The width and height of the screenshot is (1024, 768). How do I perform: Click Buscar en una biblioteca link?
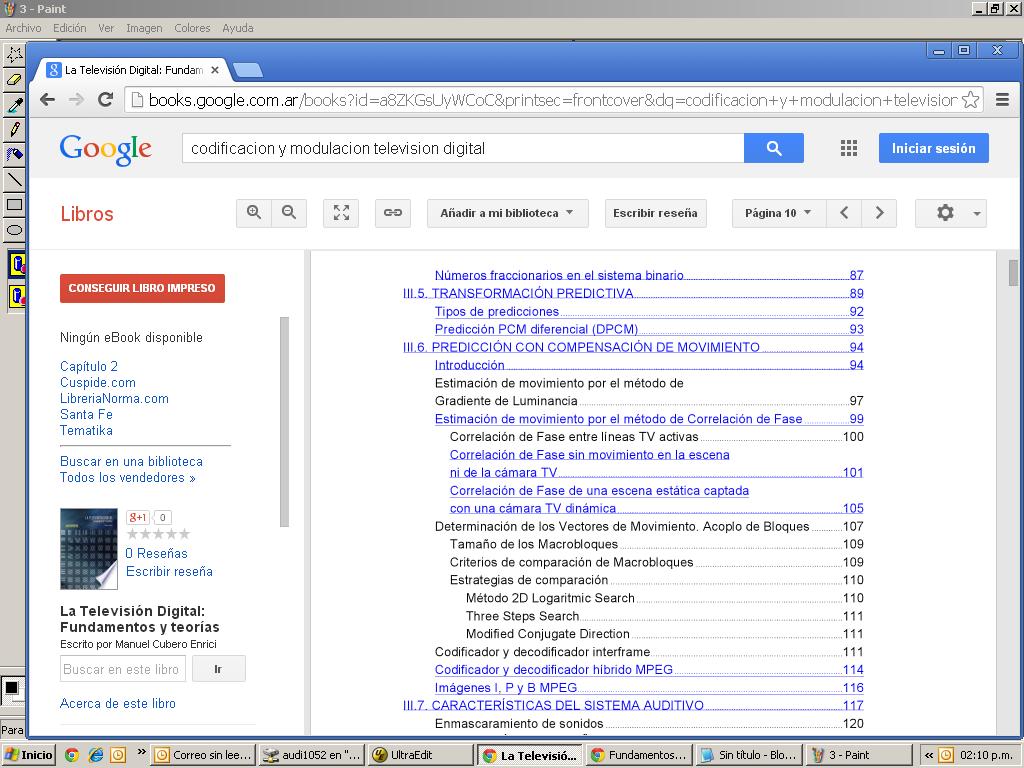pos(131,462)
